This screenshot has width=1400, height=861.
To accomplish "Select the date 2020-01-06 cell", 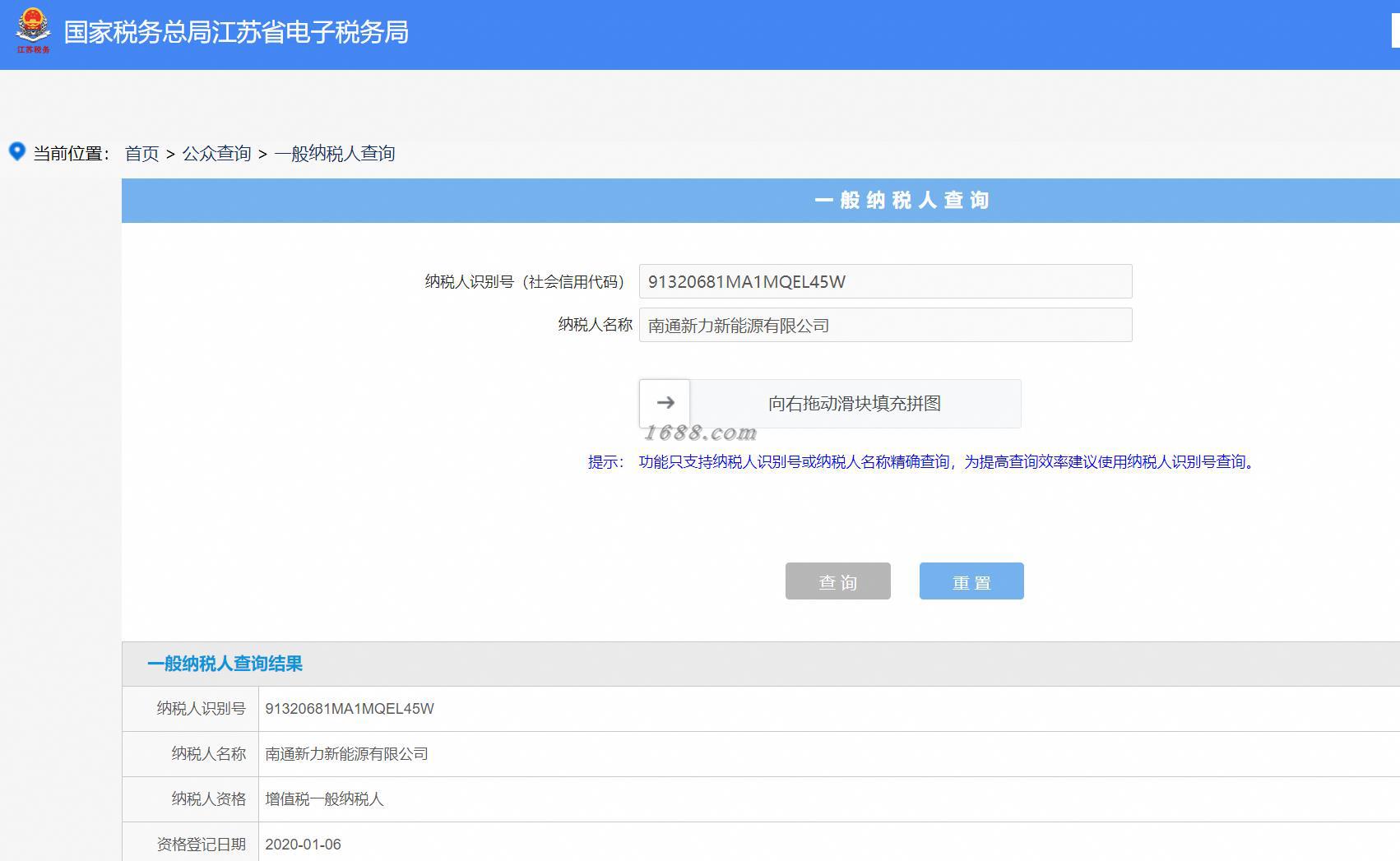I will tap(303, 845).
